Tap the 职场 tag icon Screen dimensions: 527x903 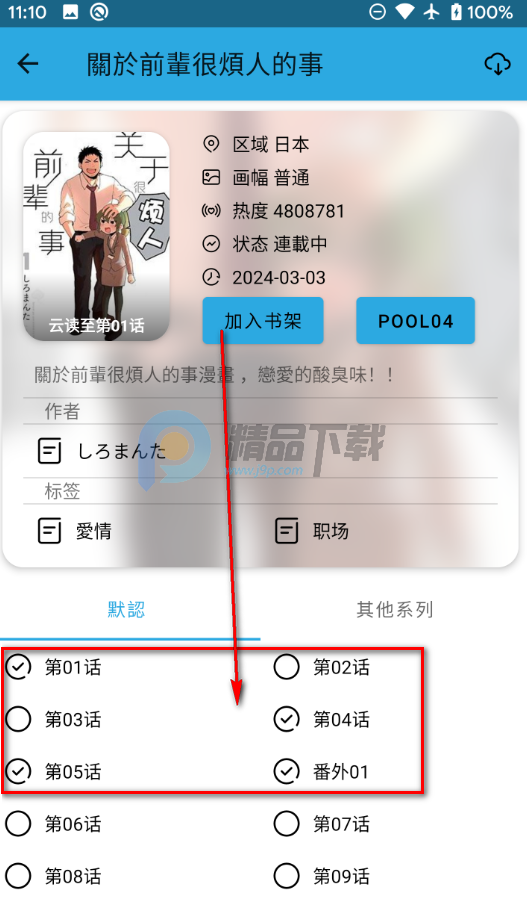tap(287, 531)
